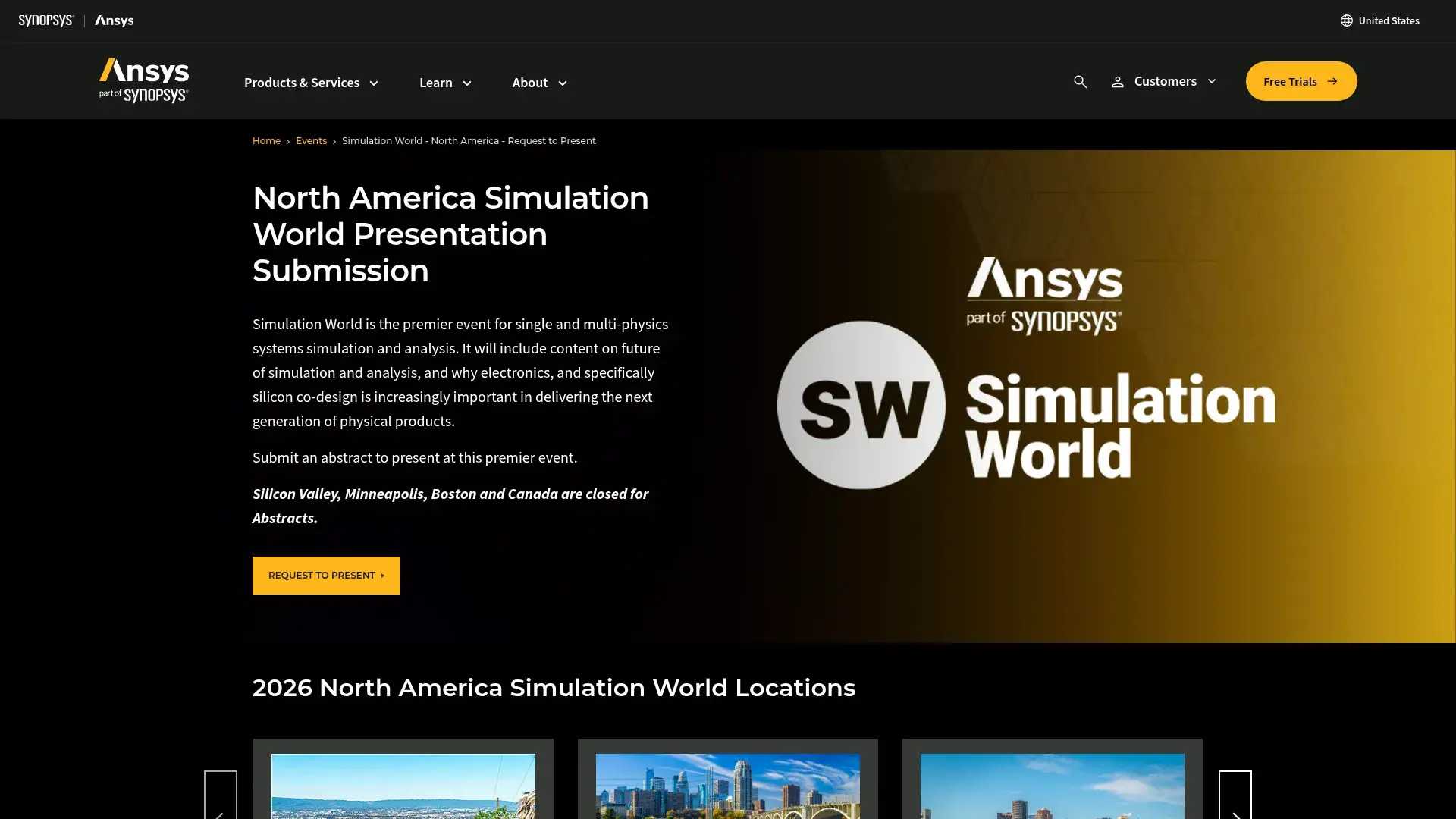Viewport: 1456px width, 819px height.
Task: Open the Minneapolis skyline bridge card thumbnail
Action: (x=728, y=786)
